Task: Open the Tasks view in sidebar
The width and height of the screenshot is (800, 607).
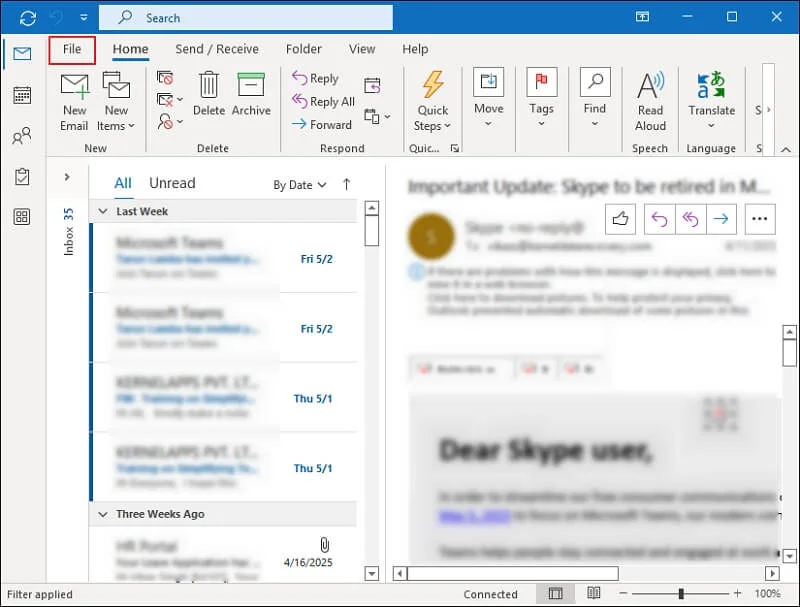Action: tap(22, 176)
